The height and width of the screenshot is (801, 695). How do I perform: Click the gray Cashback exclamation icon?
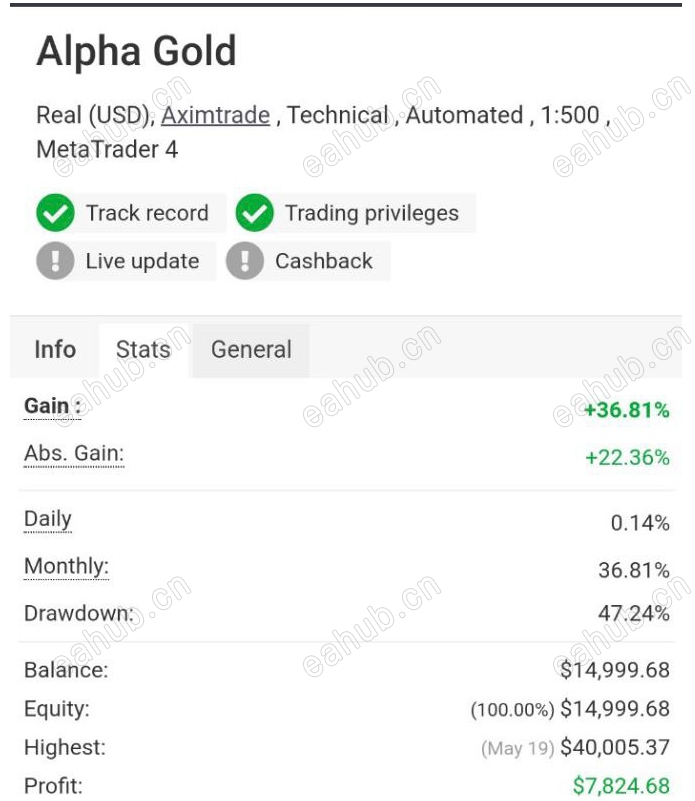[245, 261]
